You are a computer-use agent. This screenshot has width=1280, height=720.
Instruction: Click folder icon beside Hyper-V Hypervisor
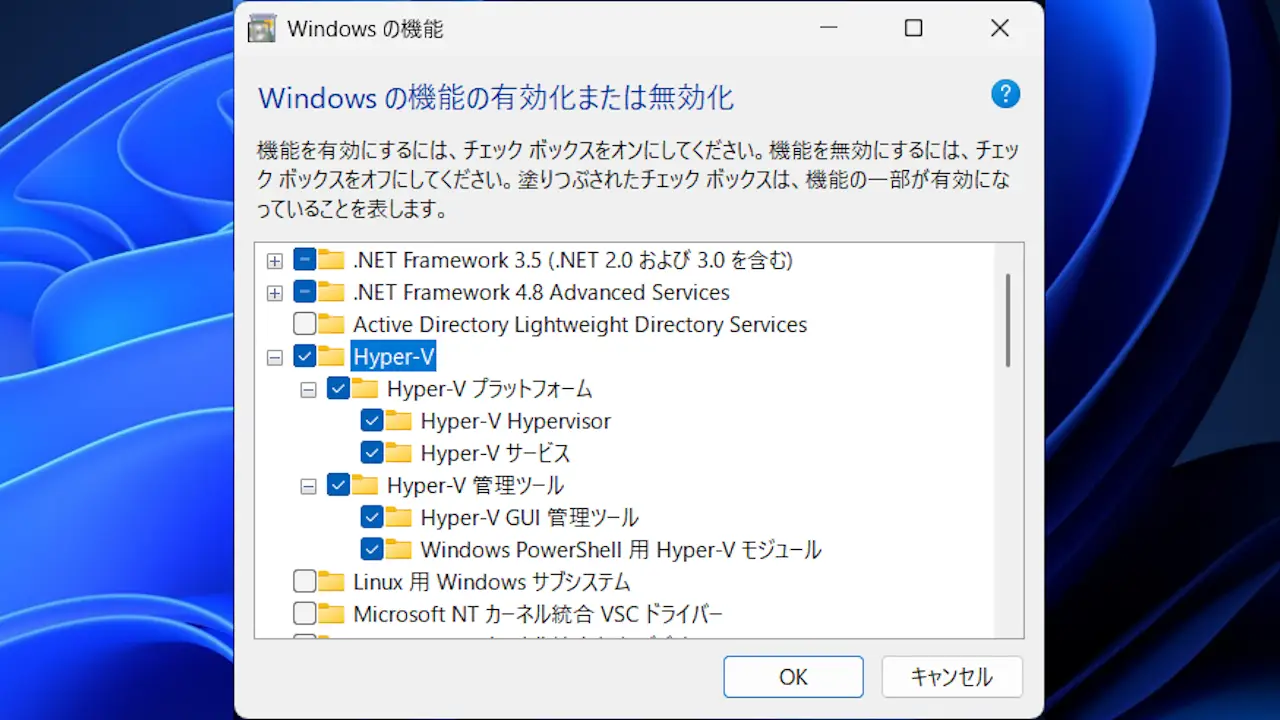399,420
